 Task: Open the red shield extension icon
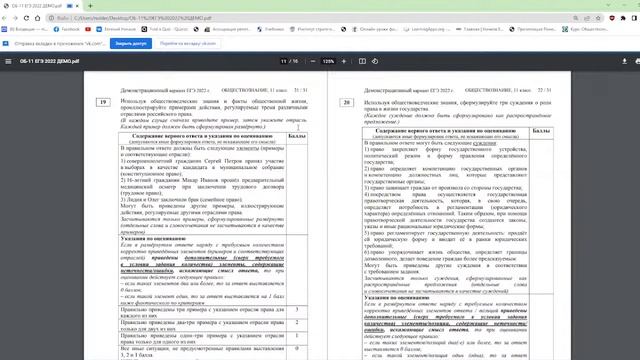click(x=612, y=18)
